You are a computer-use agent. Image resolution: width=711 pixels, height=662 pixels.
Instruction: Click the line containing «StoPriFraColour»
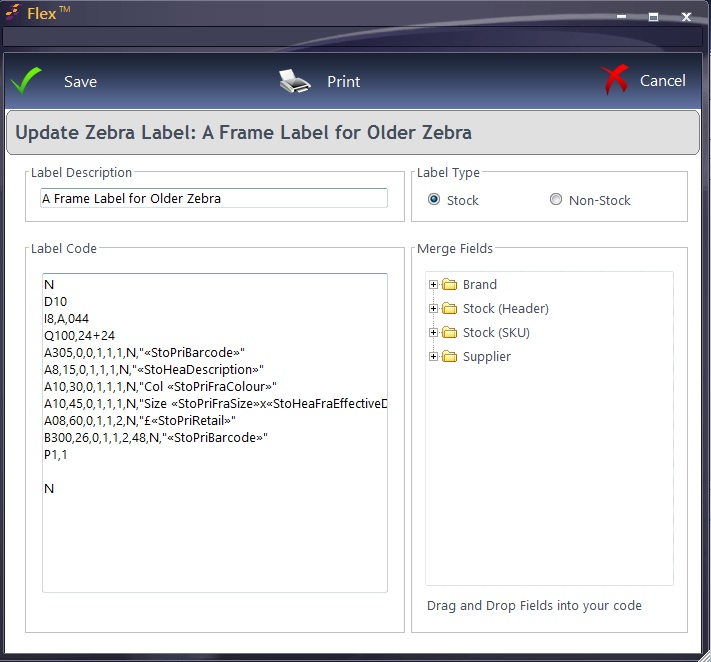coord(160,387)
